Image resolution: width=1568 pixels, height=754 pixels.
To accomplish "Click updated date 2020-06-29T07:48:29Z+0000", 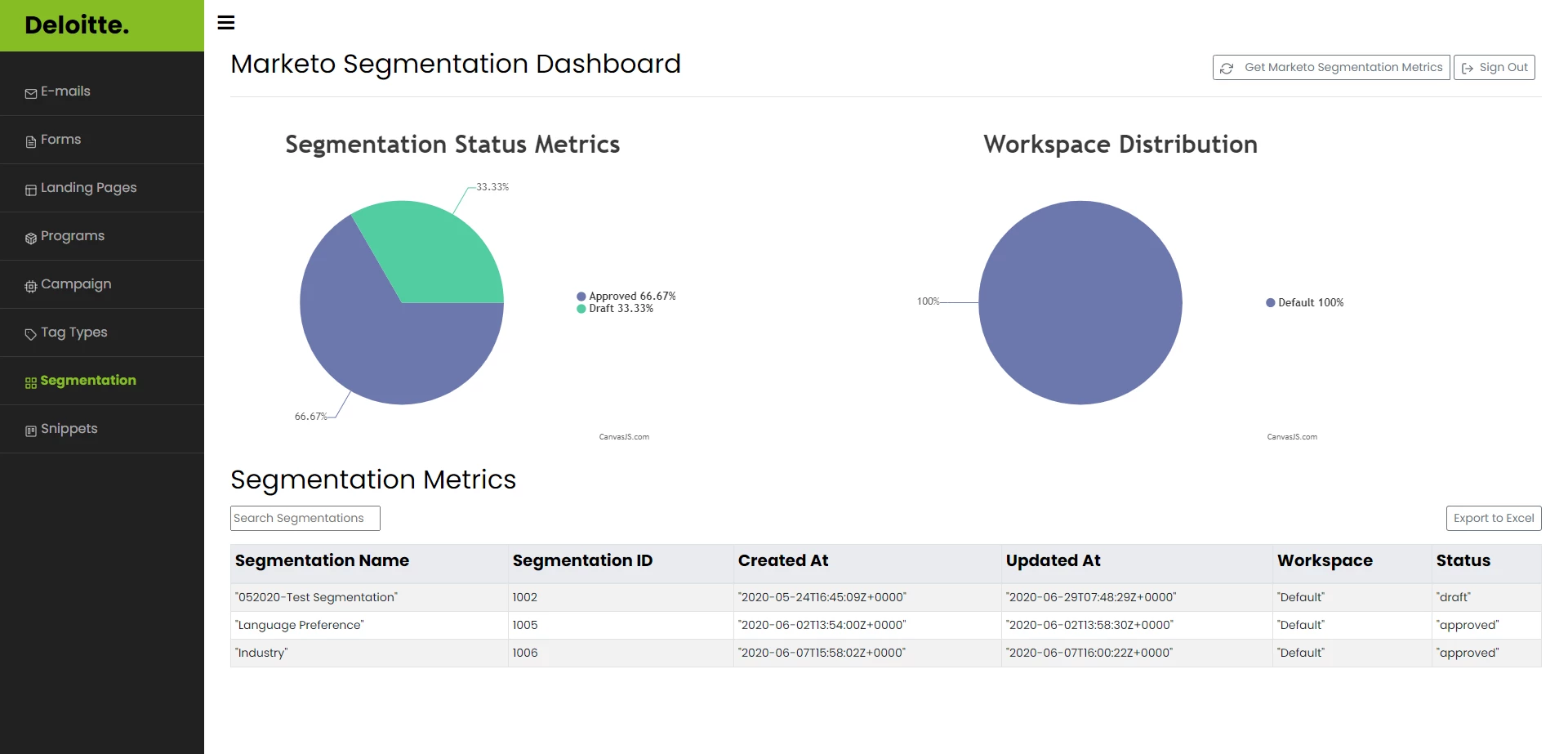I will tap(1137, 597).
